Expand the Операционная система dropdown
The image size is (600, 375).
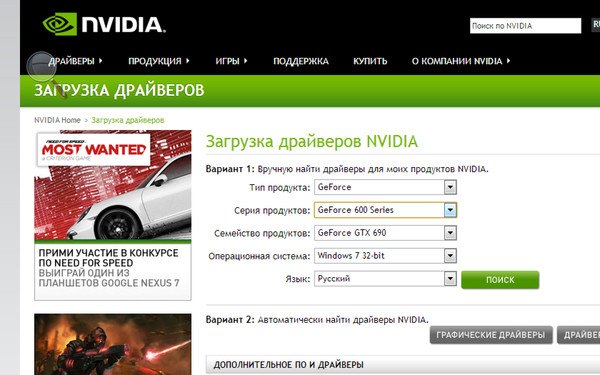(x=385, y=256)
